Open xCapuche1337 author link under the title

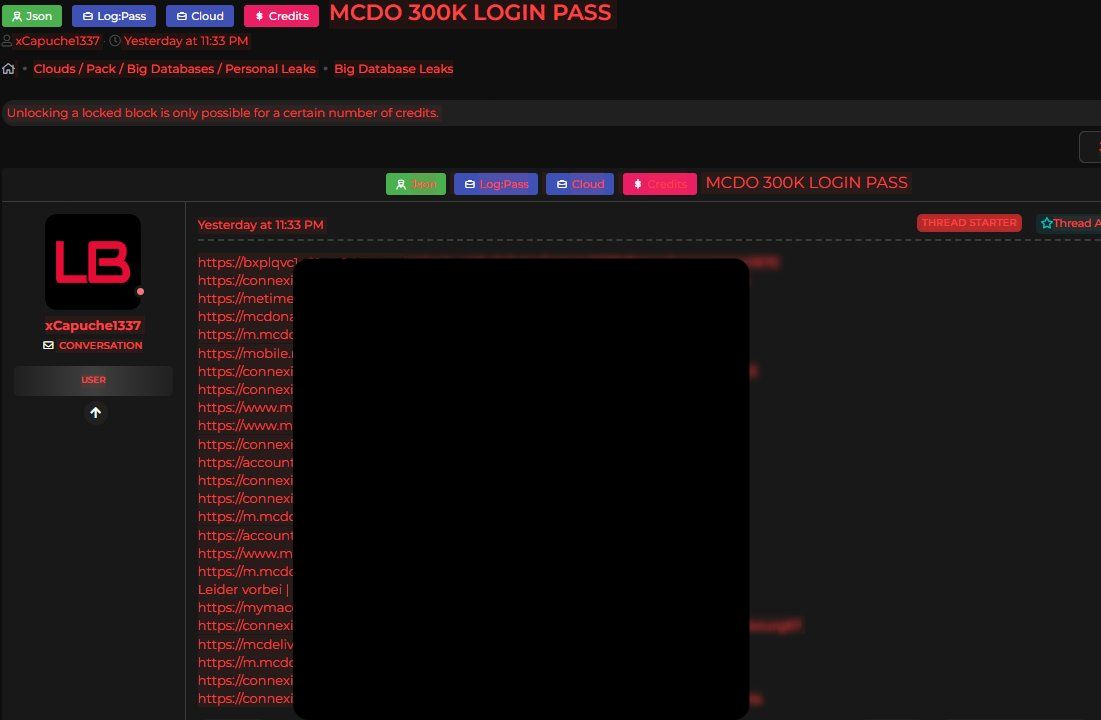pyautogui.click(x=58, y=41)
